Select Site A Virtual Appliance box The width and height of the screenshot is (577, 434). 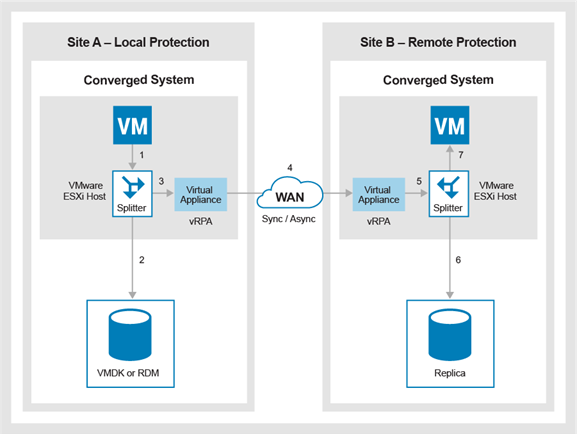[x=201, y=194]
